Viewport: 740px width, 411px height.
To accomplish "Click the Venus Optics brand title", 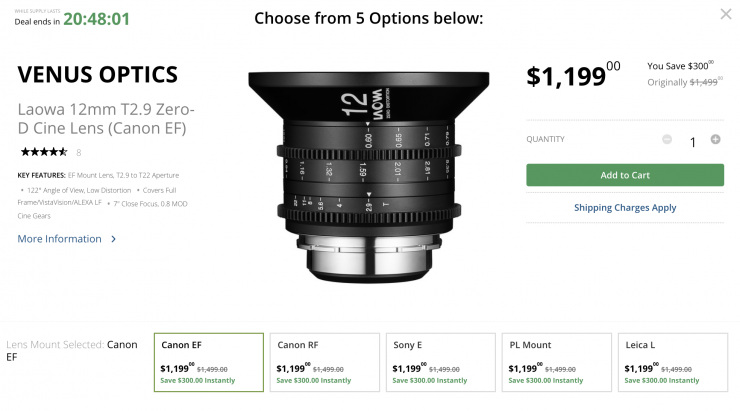I will 98,75.
